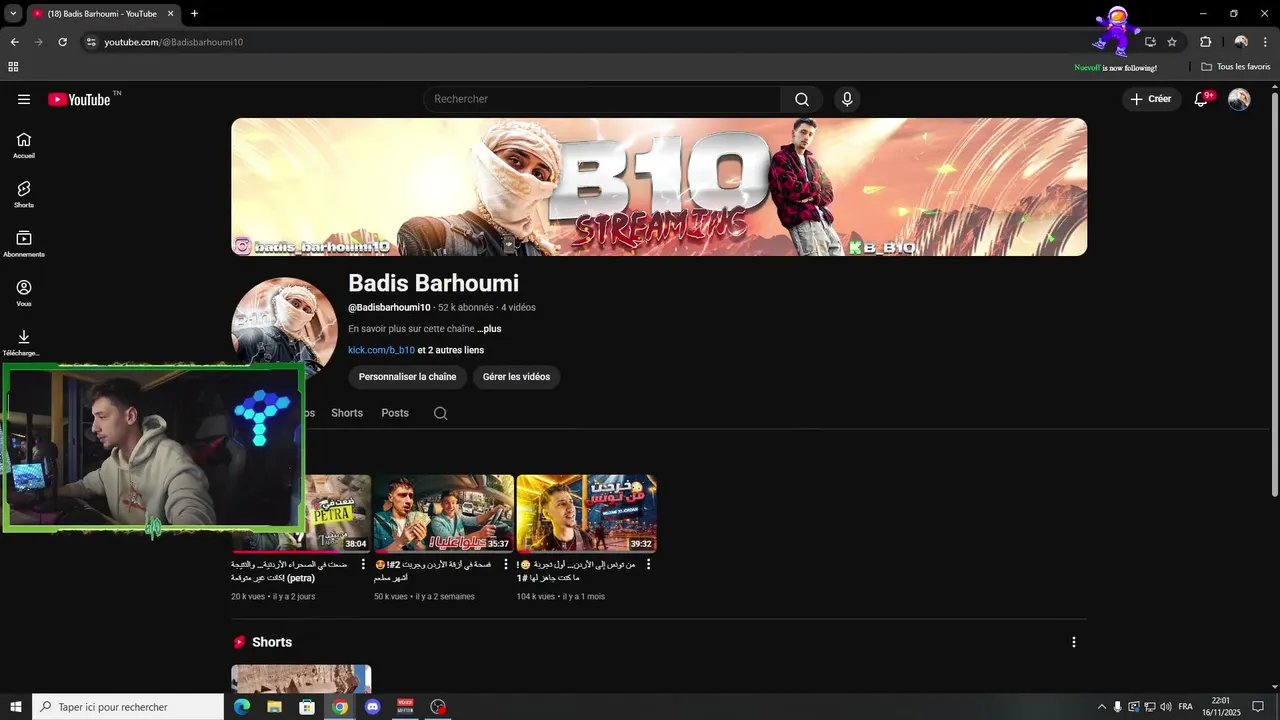The width and height of the screenshot is (1280, 720).
Task: Open Voicemeeter from the taskbar
Action: coord(405,707)
